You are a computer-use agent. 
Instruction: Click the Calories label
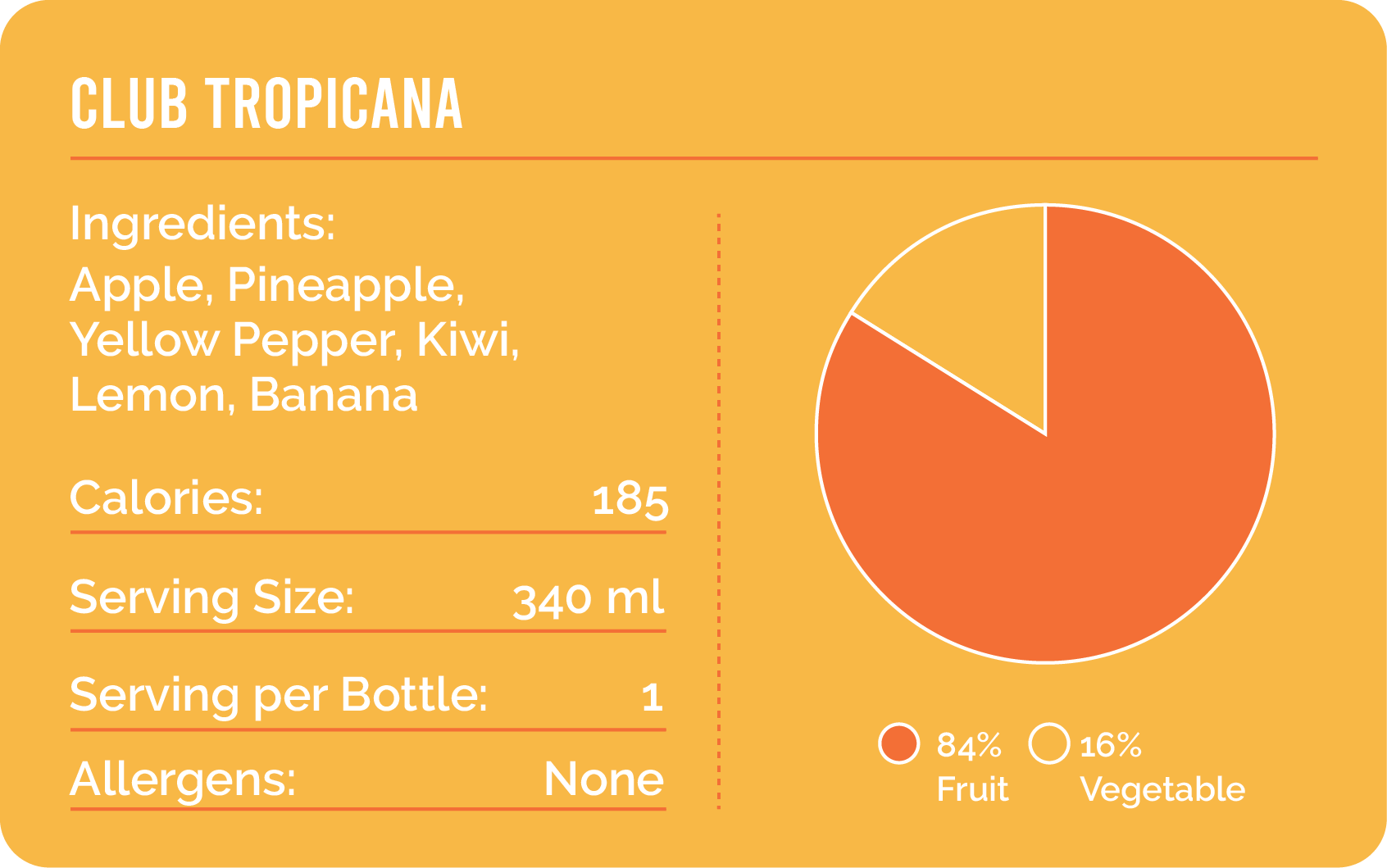tap(166, 498)
